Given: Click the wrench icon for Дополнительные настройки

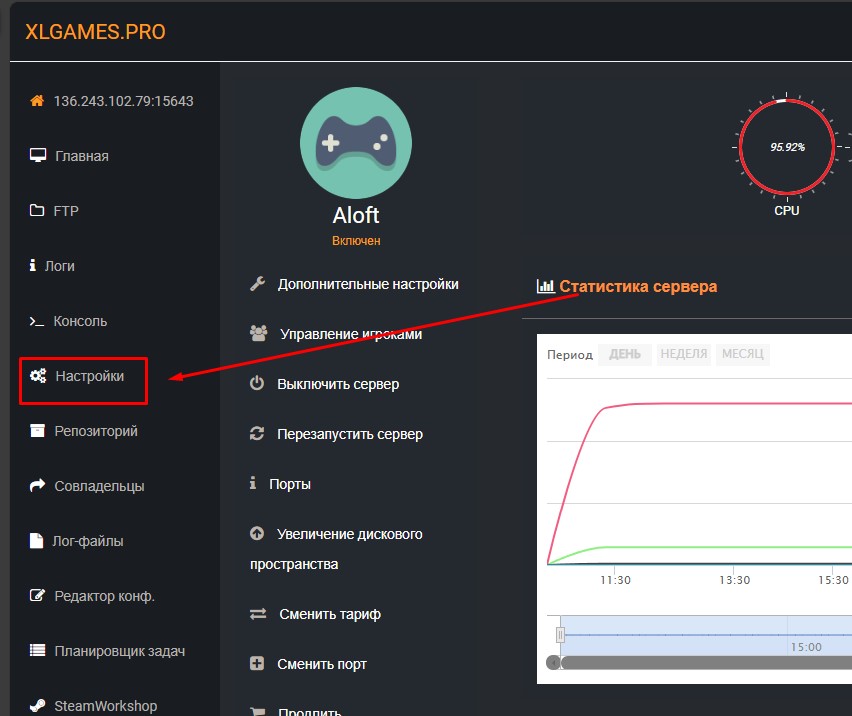Looking at the screenshot, I should click(257, 284).
